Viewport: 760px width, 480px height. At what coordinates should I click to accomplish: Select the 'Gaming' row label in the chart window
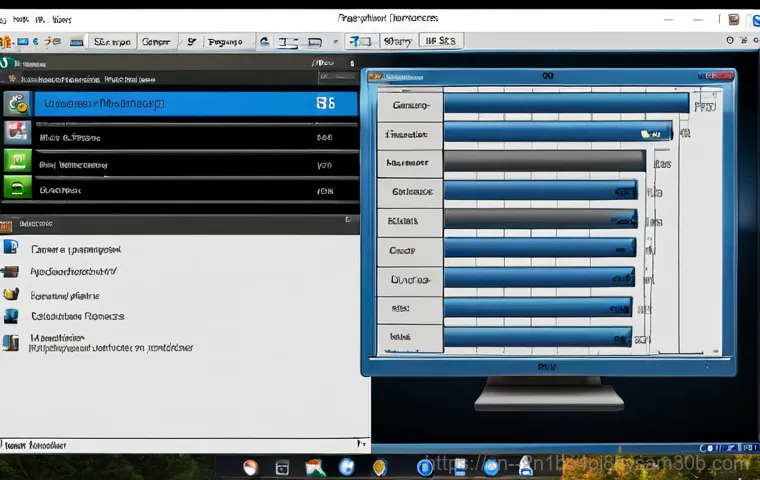tap(410, 105)
